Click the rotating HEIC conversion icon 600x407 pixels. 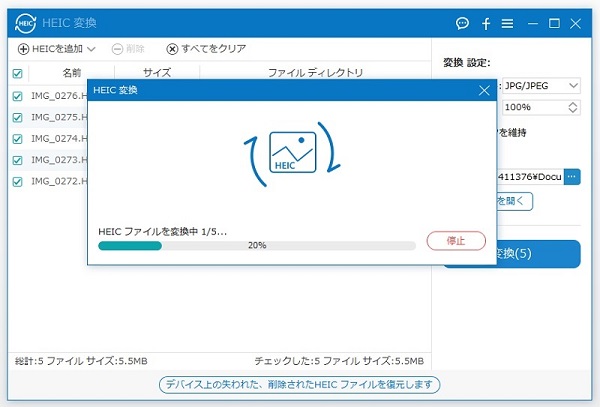pyautogui.click(x=293, y=153)
